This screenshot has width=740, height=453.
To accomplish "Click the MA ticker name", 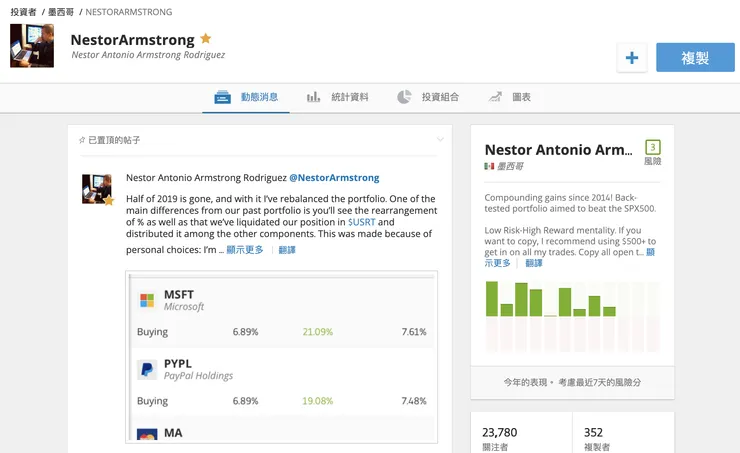I will point(173,433).
